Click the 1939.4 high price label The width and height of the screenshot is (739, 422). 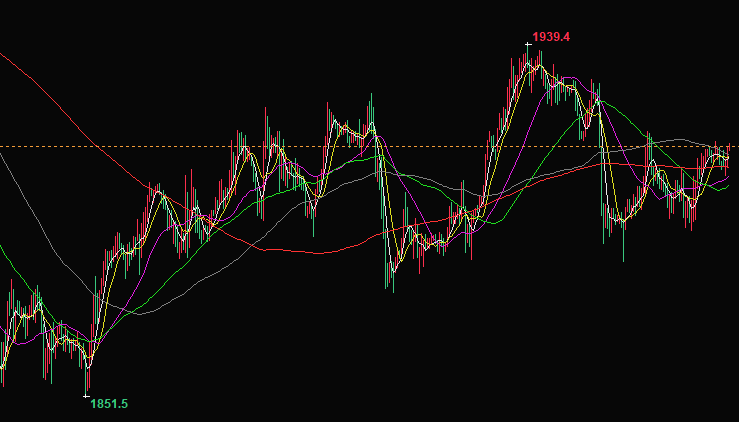pos(551,37)
